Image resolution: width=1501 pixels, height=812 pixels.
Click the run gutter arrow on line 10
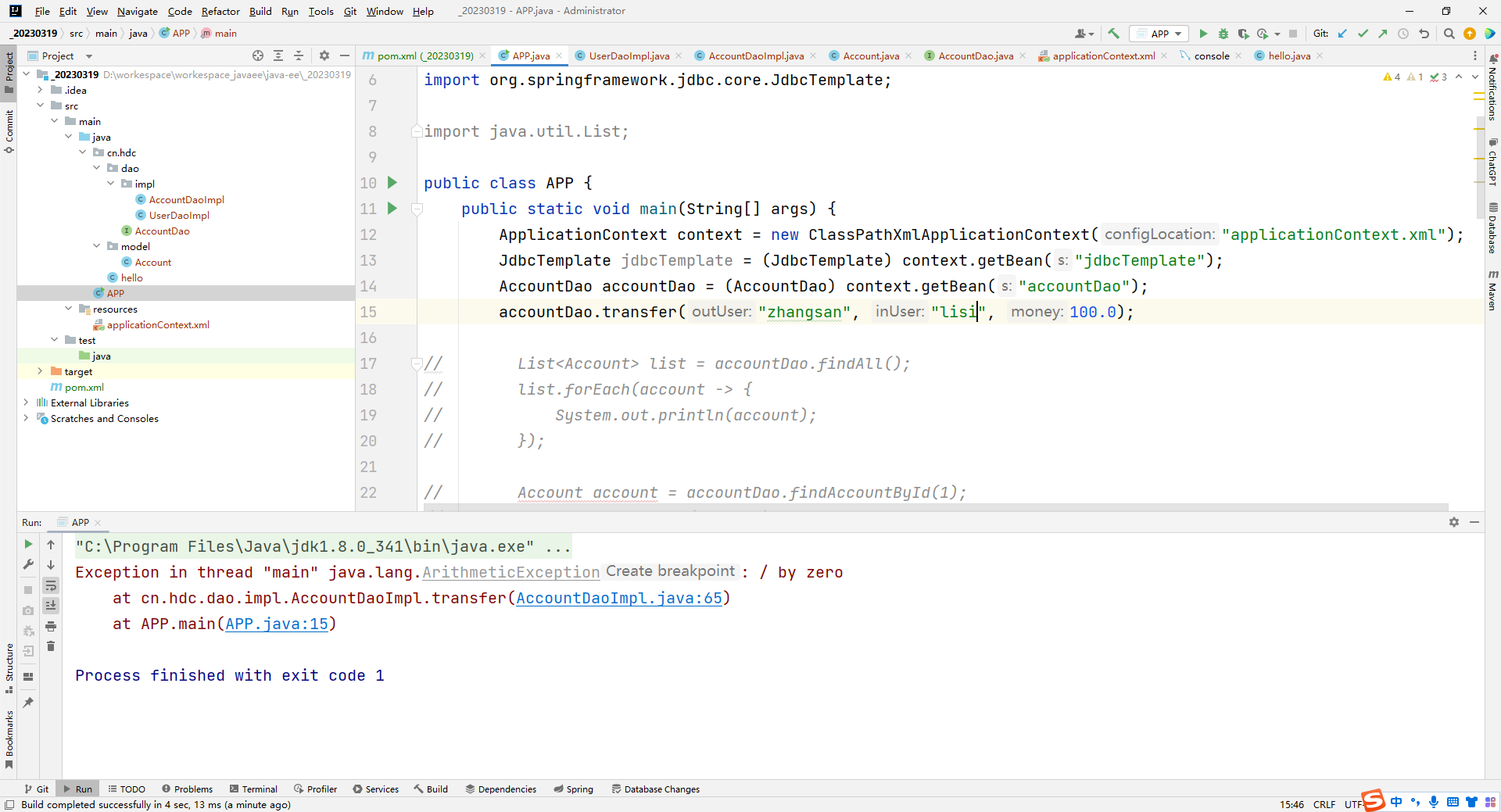[392, 182]
